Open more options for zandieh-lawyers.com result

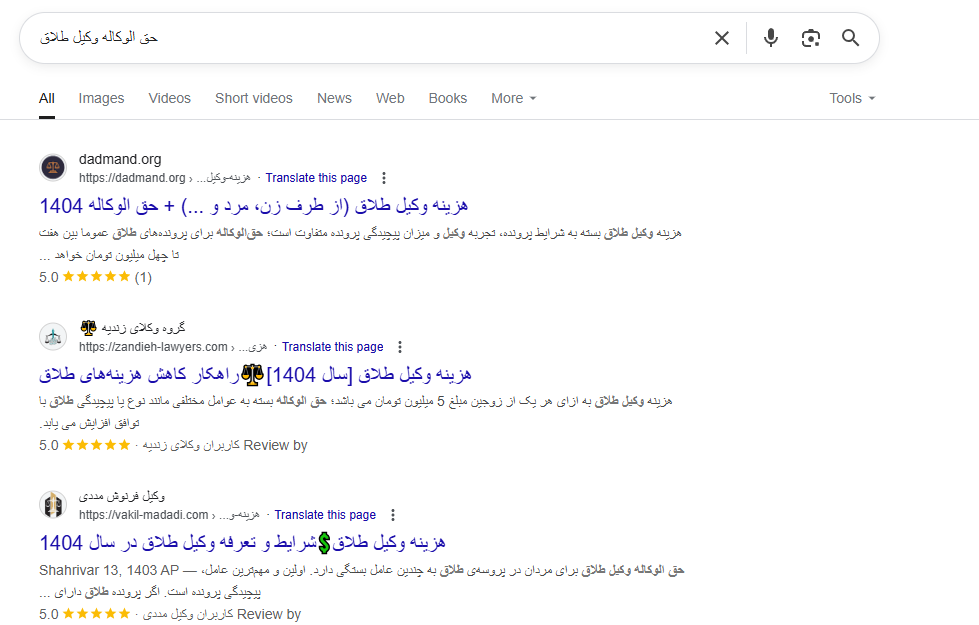[400, 347]
